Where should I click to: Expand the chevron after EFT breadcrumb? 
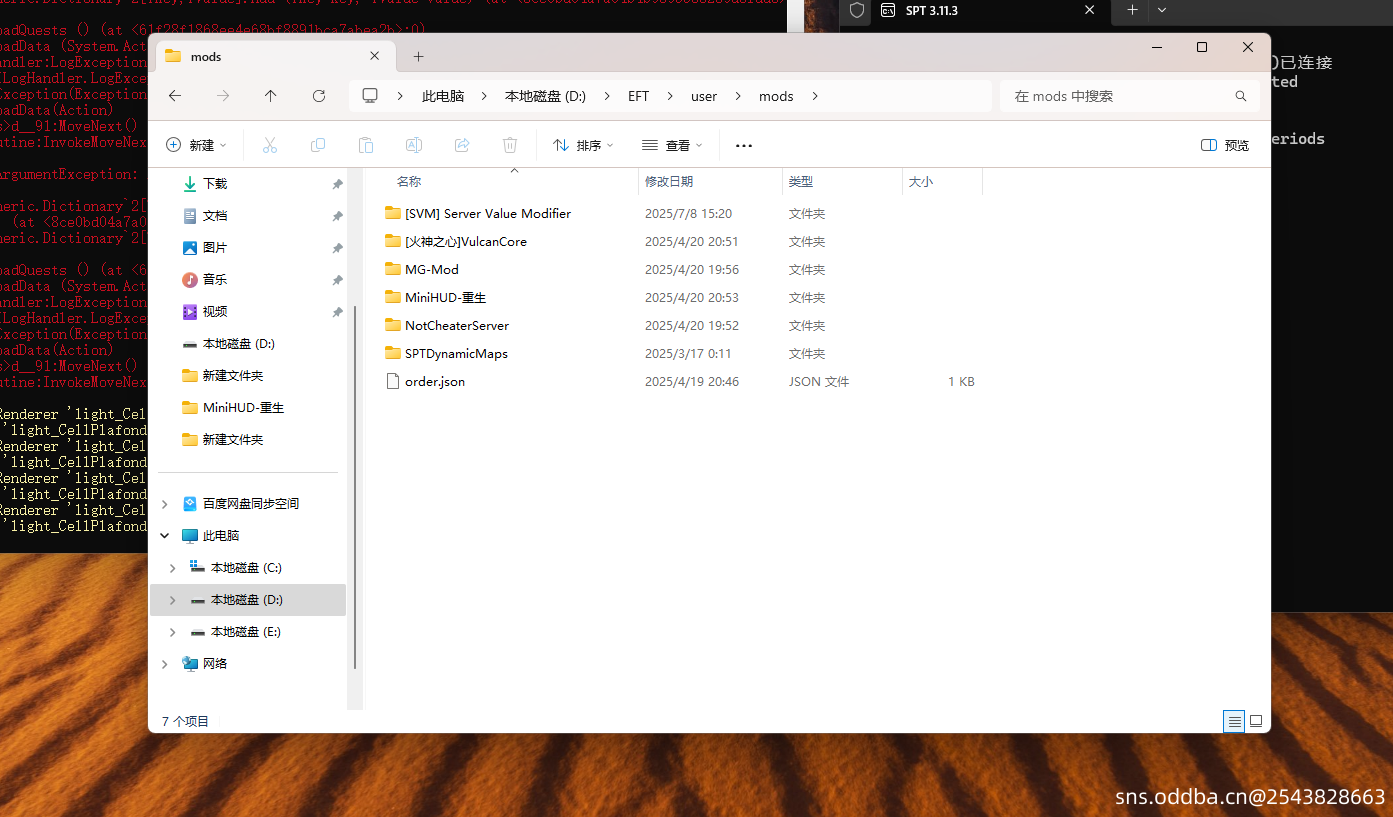click(670, 96)
